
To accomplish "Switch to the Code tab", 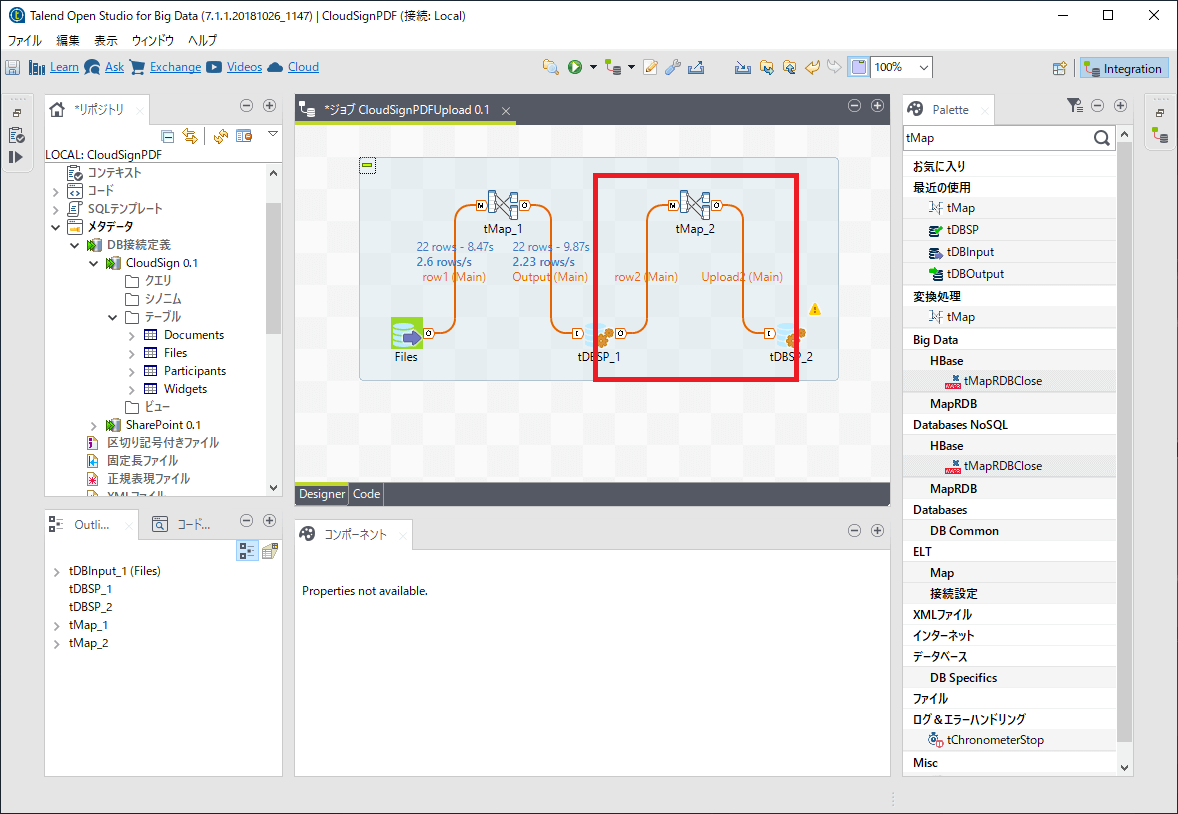I will click(x=366, y=494).
